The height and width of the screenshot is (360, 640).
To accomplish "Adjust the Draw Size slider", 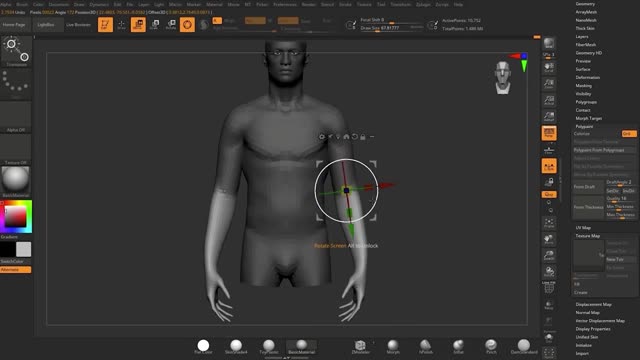I will 392,28.
